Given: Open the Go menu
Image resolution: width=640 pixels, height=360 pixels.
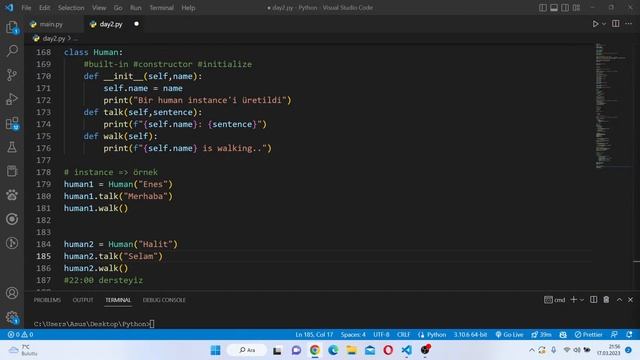Looking at the screenshot, I should click(118, 8).
